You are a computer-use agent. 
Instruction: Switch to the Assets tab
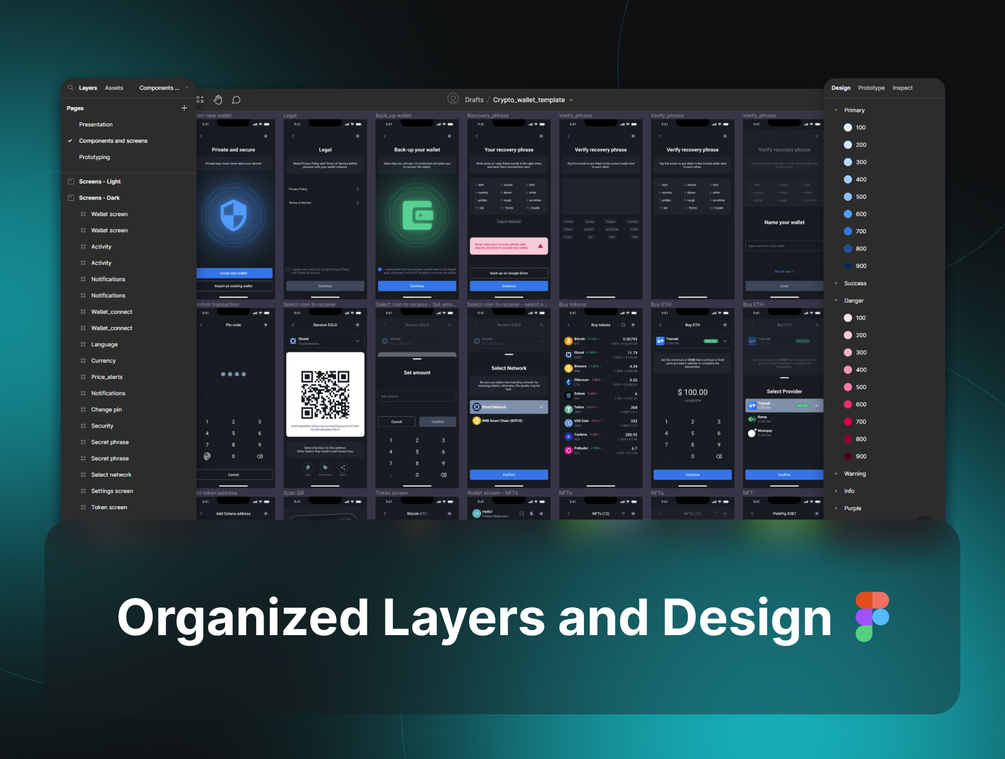(x=114, y=88)
